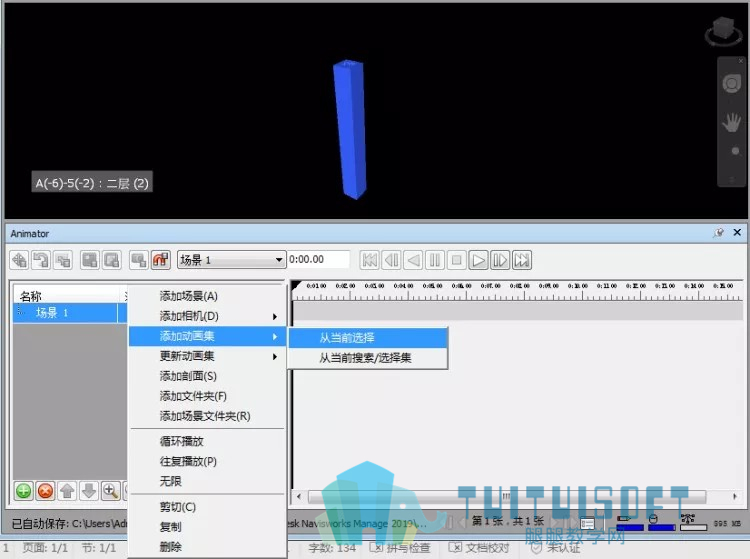The image size is (750, 559).
Task: Zoom in the timeline with magnifier icon
Action: 110,491
